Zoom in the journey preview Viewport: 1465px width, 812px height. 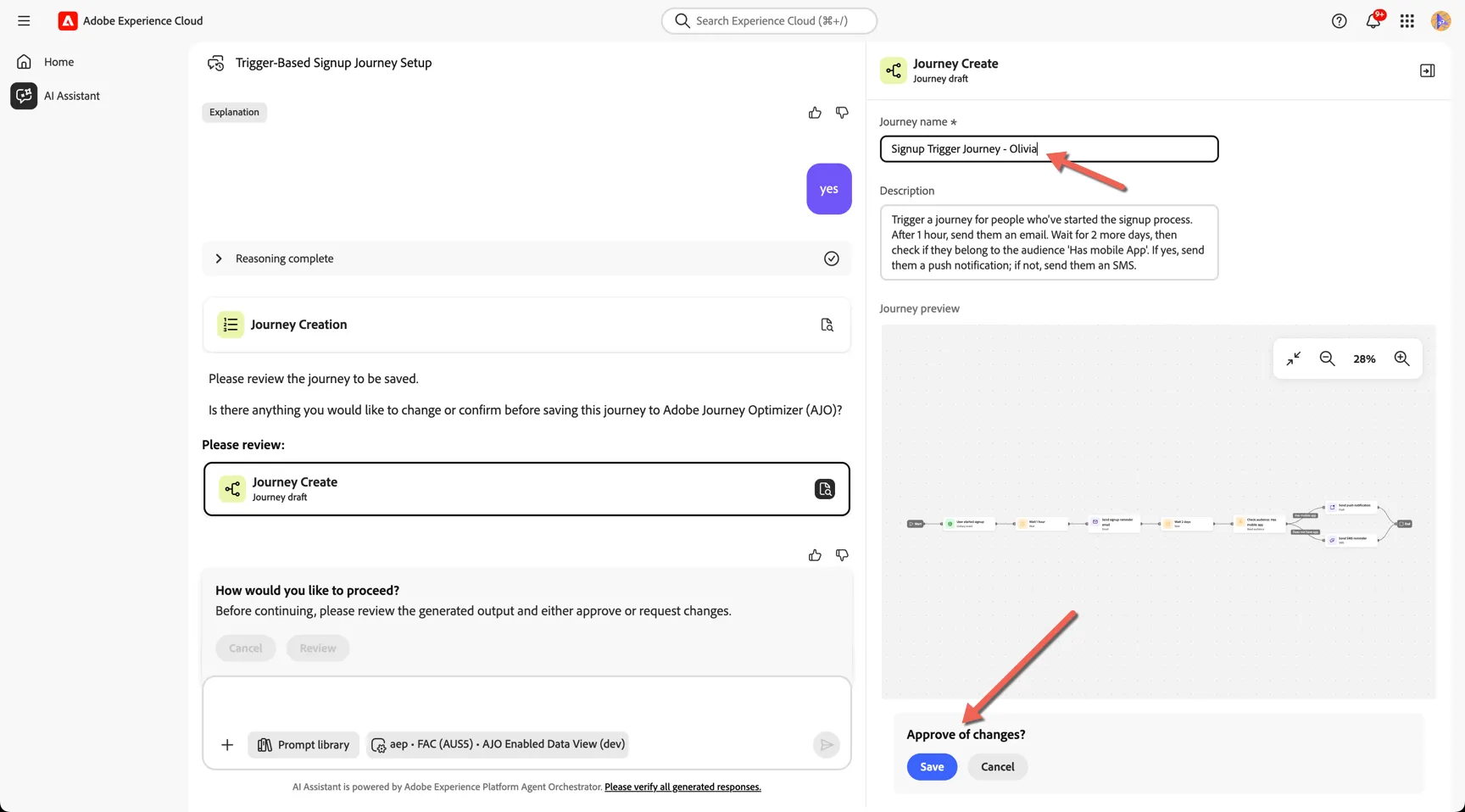[x=1401, y=359]
